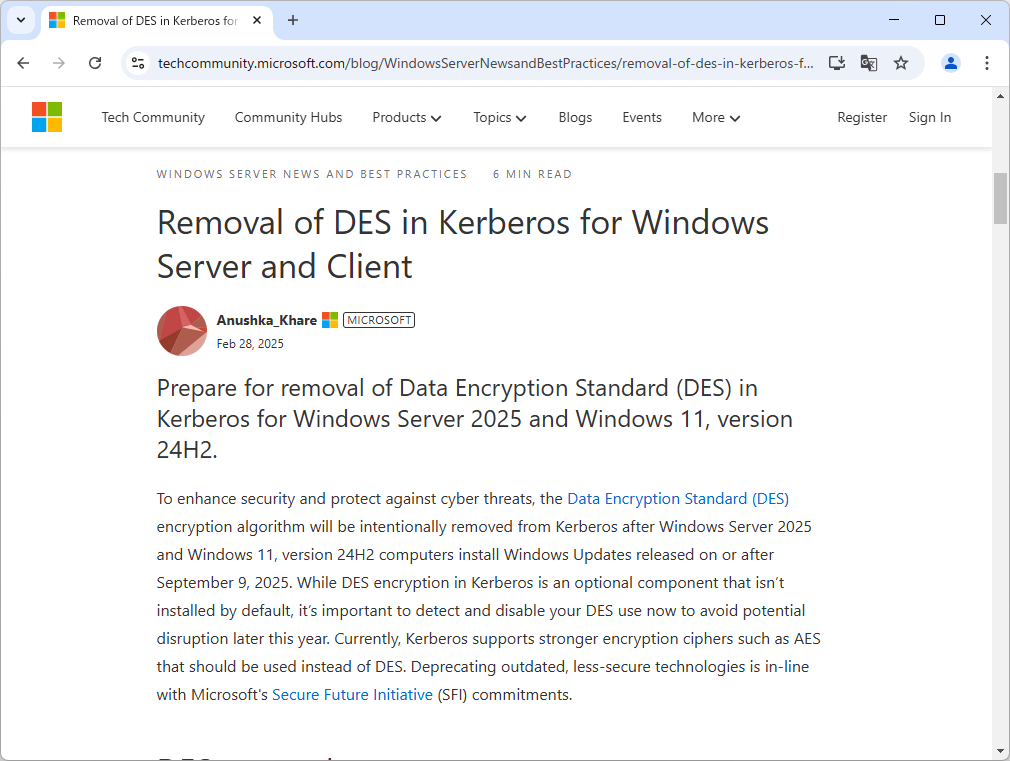Click the 6 MIN READ label
Screen dimensions: 1010x761
533,174
